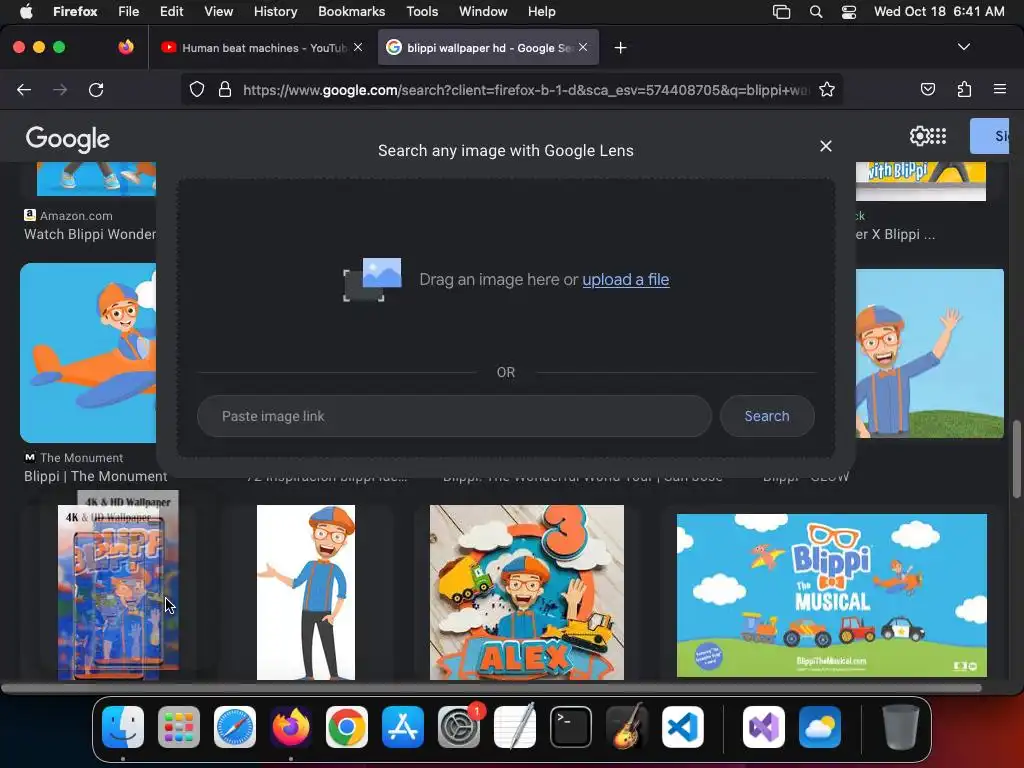This screenshot has width=1024, height=768.
Task: Open Terminal from the dock
Action: point(571,727)
